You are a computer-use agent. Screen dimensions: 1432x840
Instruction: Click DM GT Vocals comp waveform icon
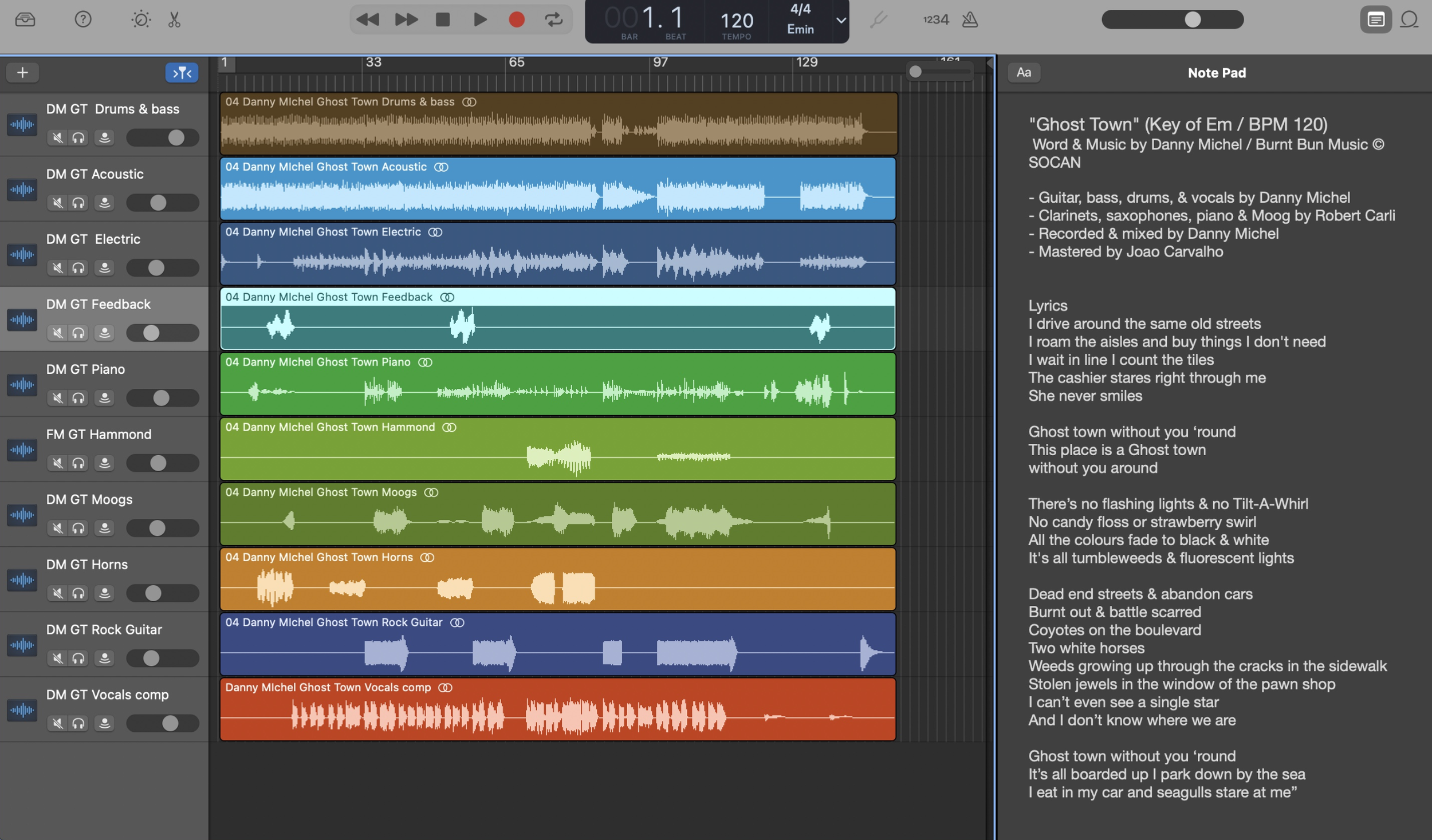pyautogui.click(x=22, y=710)
